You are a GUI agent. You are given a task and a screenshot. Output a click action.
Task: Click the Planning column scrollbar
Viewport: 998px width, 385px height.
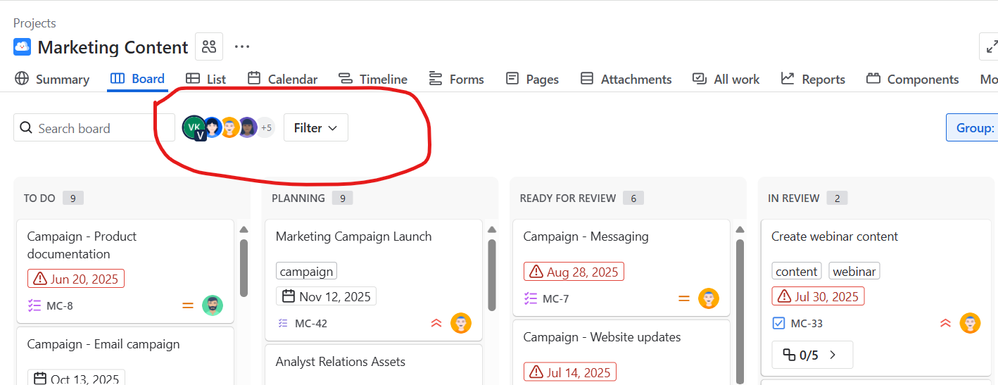point(492,275)
